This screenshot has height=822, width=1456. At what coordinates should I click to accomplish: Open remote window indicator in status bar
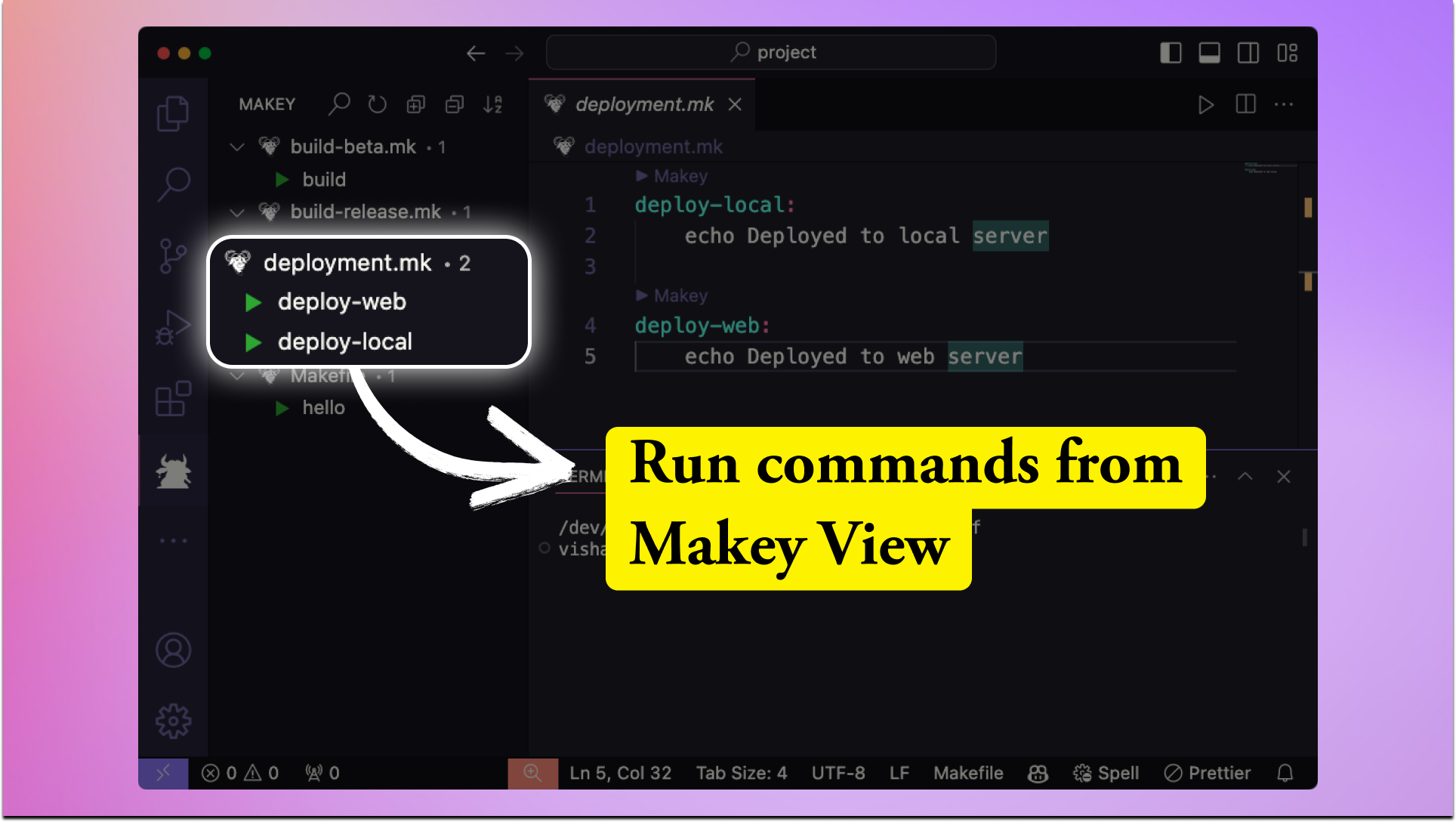(163, 773)
